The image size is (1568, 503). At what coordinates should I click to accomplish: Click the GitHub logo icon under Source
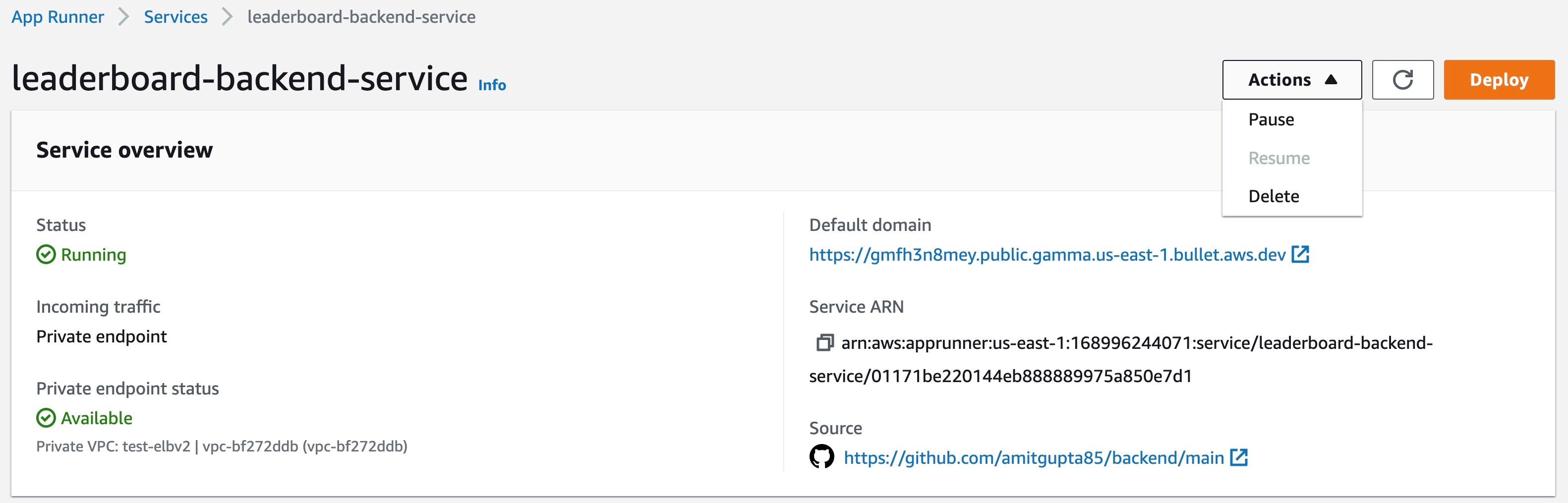click(x=822, y=457)
